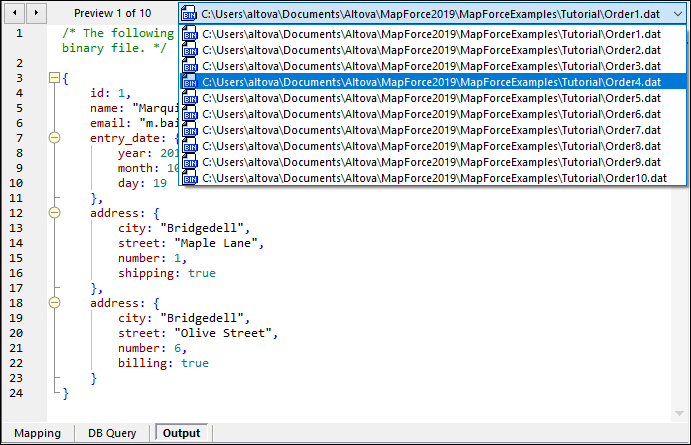Image resolution: width=691 pixels, height=445 pixels.
Task: Pick Order8.dat from the file list
Action: click(430, 146)
